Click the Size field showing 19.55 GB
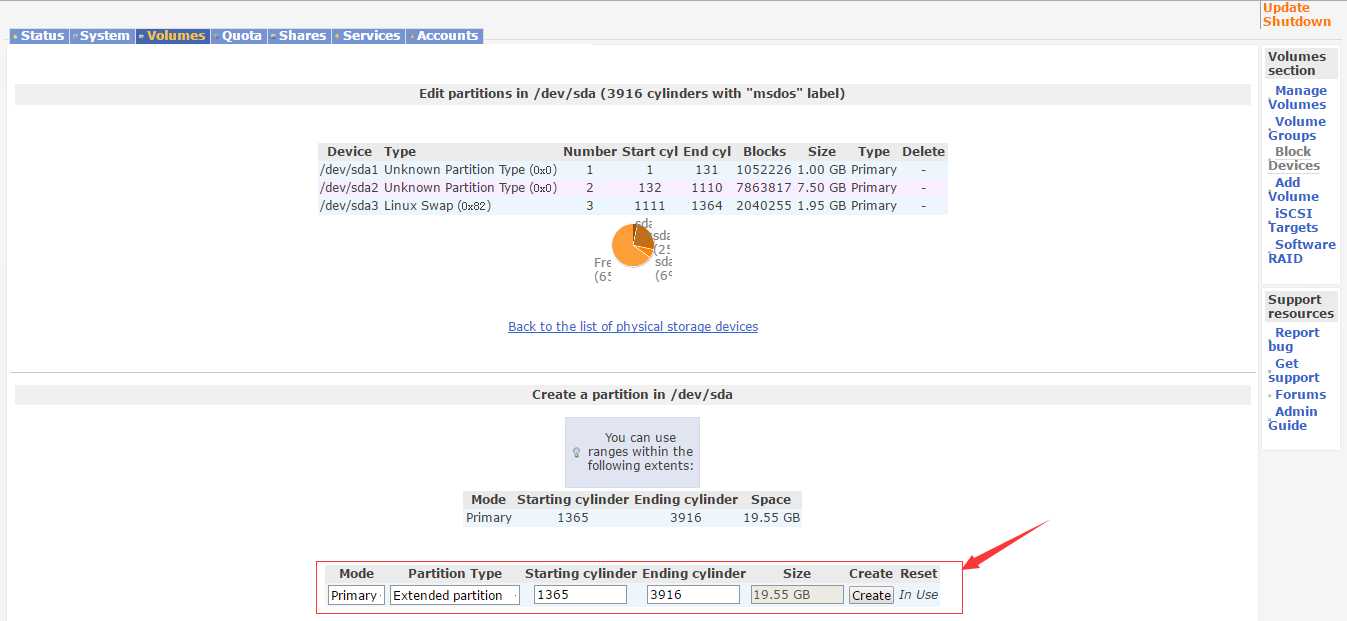The height and width of the screenshot is (621, 1347). 797,595
